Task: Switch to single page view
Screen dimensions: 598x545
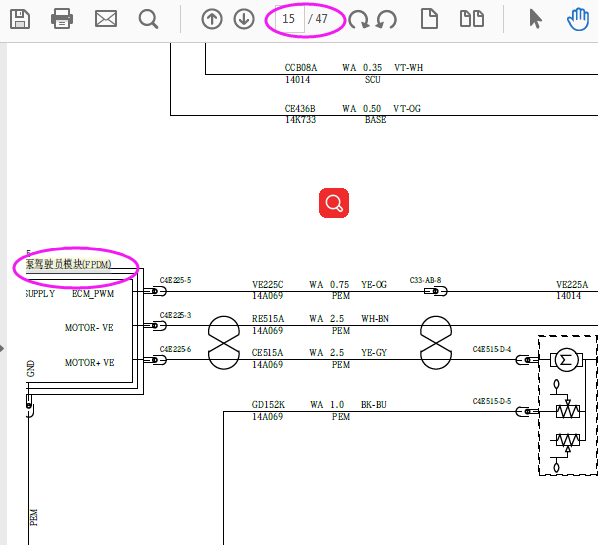Action: coord(429,19)
